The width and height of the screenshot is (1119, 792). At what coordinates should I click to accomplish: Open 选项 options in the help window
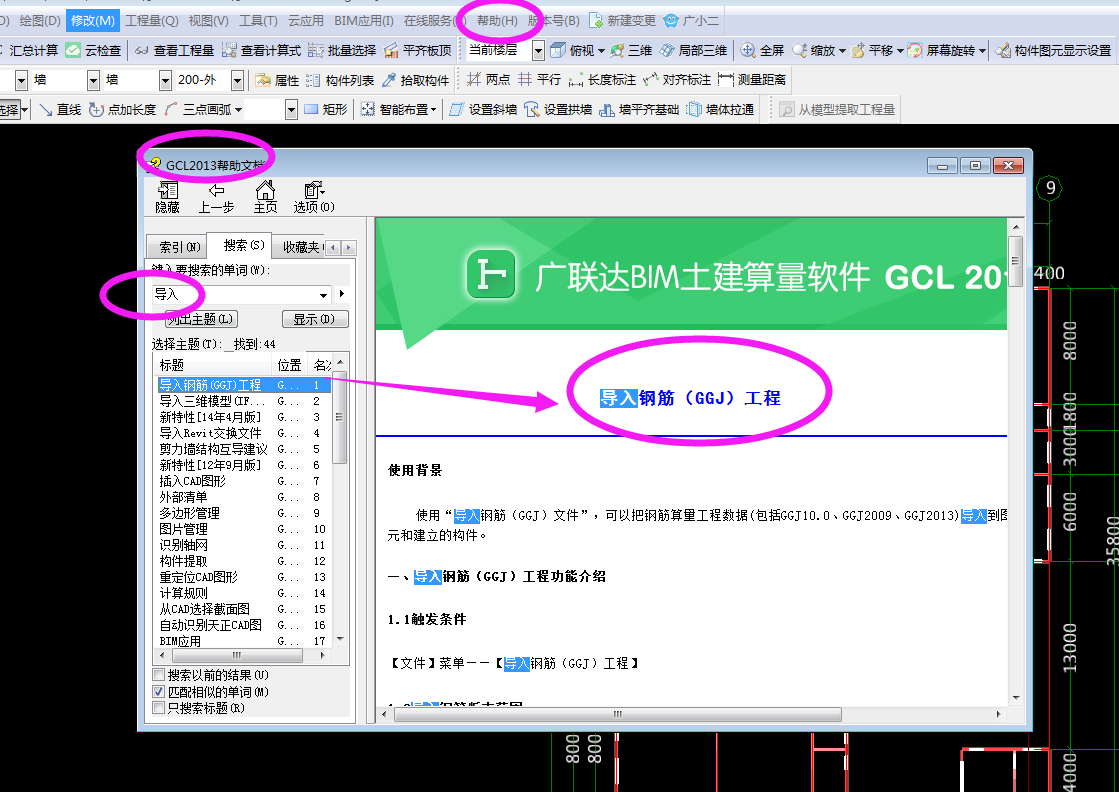(314, 198)
